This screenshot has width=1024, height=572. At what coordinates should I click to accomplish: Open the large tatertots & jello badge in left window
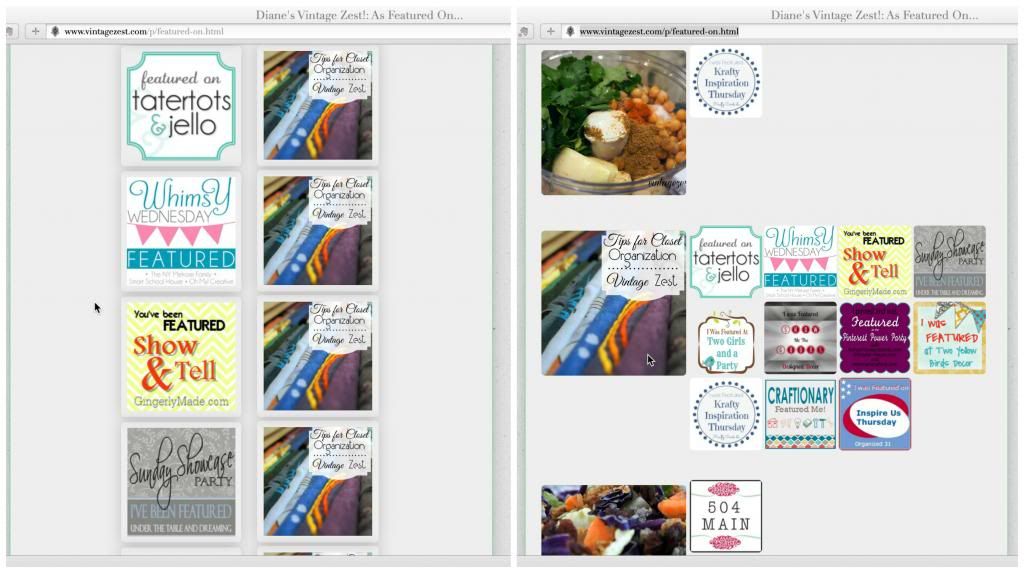point(181,106)
